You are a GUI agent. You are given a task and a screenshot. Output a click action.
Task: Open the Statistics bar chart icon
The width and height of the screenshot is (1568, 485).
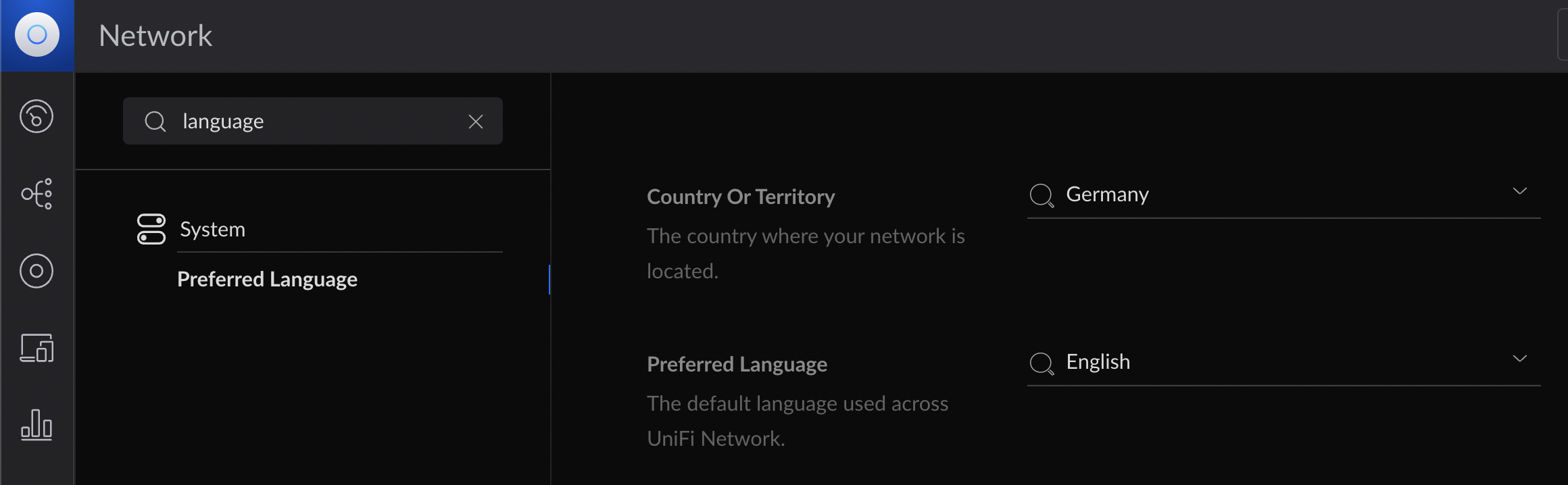[x=36, y=425]
